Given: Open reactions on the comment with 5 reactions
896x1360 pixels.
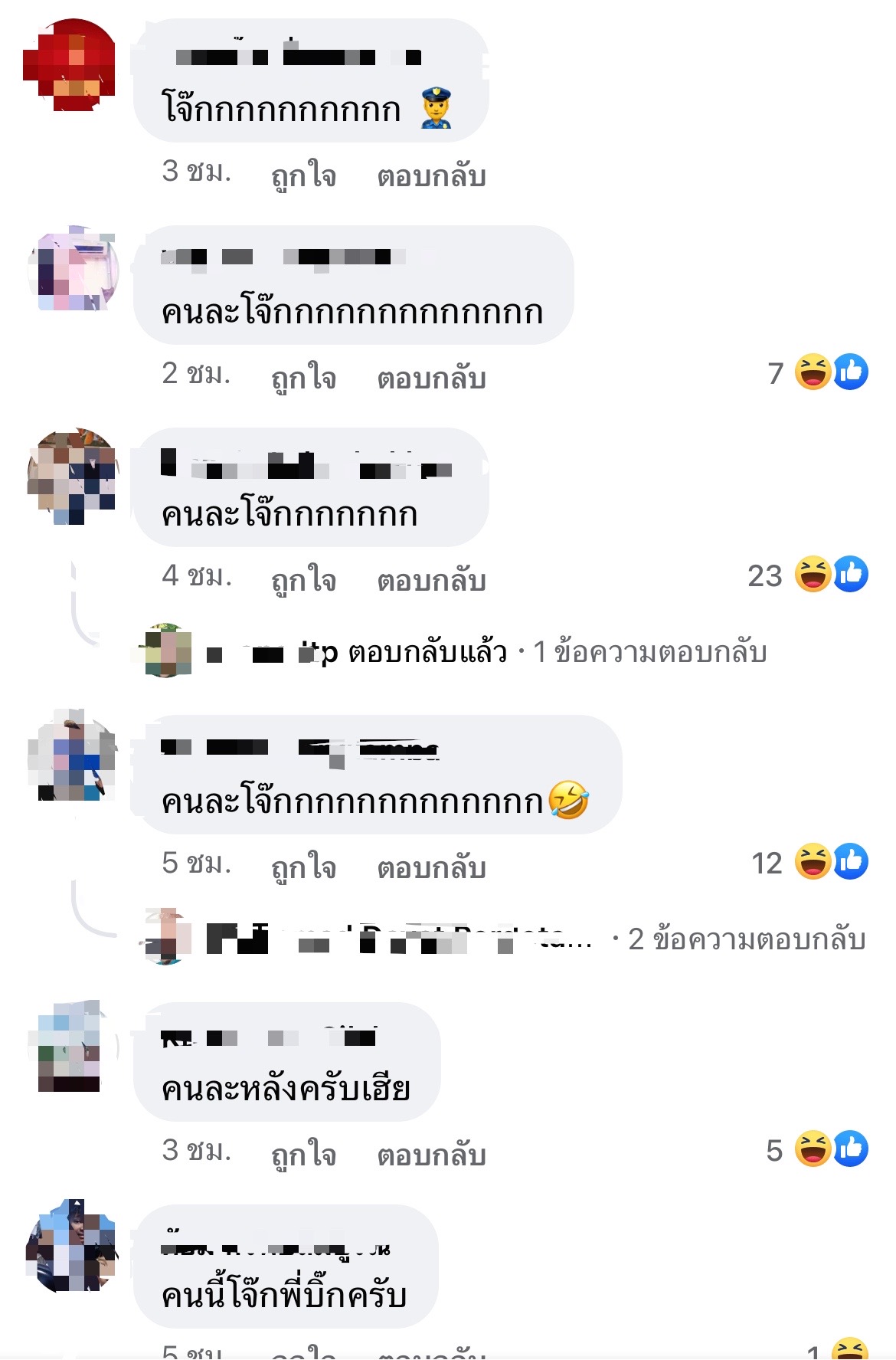Looking at the screenshot, I should tap(817, 1149).
